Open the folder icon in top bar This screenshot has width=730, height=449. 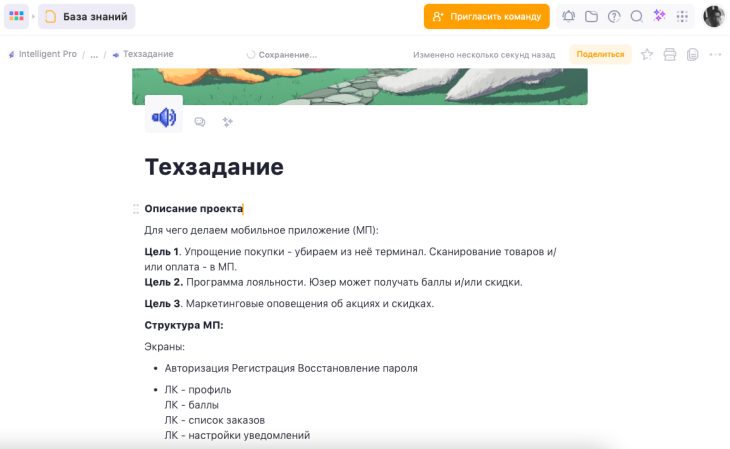tap(591, 16)
